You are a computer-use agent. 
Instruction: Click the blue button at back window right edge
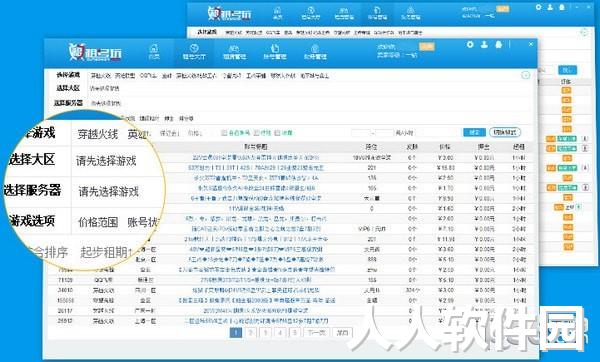(567, 70)
